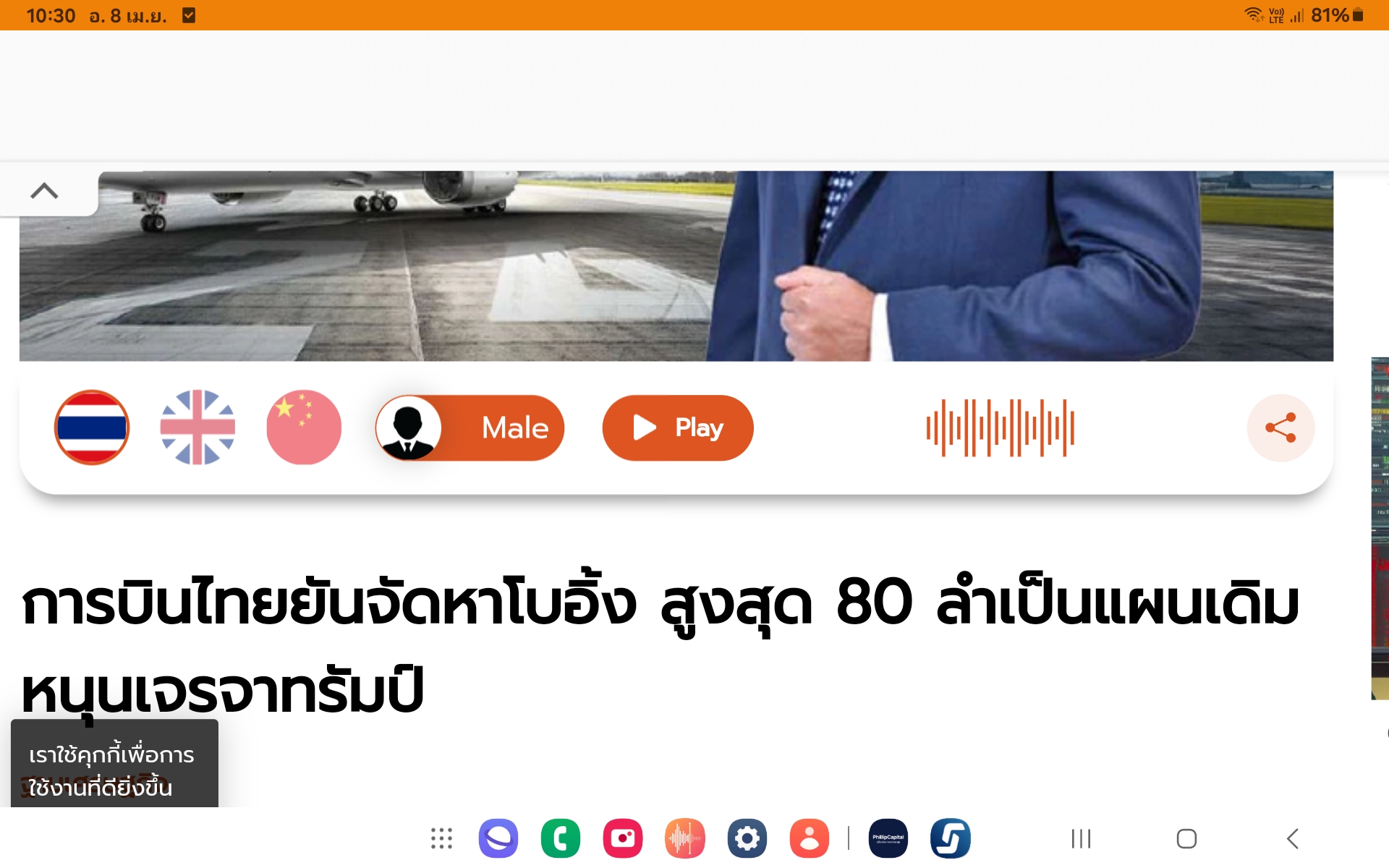
Task: Launch the red Camera app icon
Action: (623, 838)
